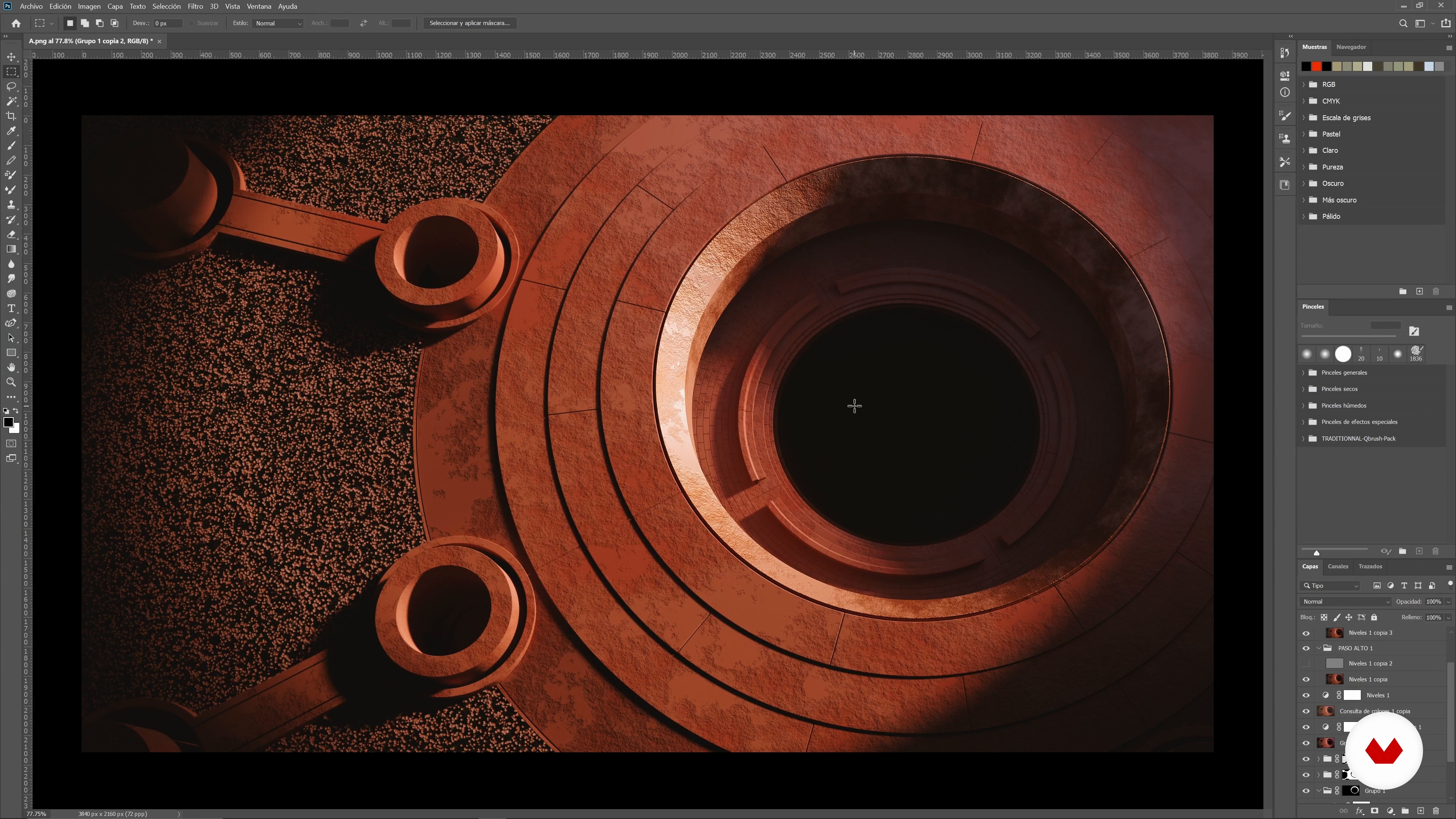Show the Niveles 1 copia 2 layer
Viewport: 1456px width, 819px height.
coord(1305,664)
